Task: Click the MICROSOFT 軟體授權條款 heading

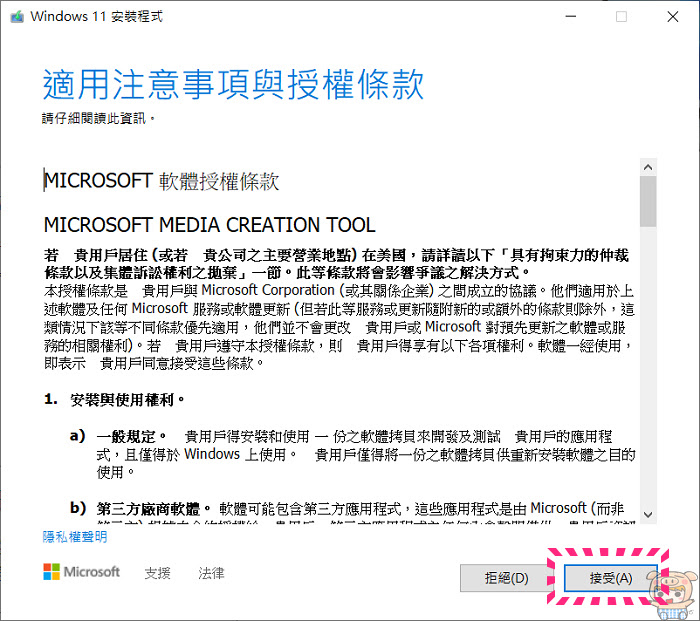Action: (162, 181)
